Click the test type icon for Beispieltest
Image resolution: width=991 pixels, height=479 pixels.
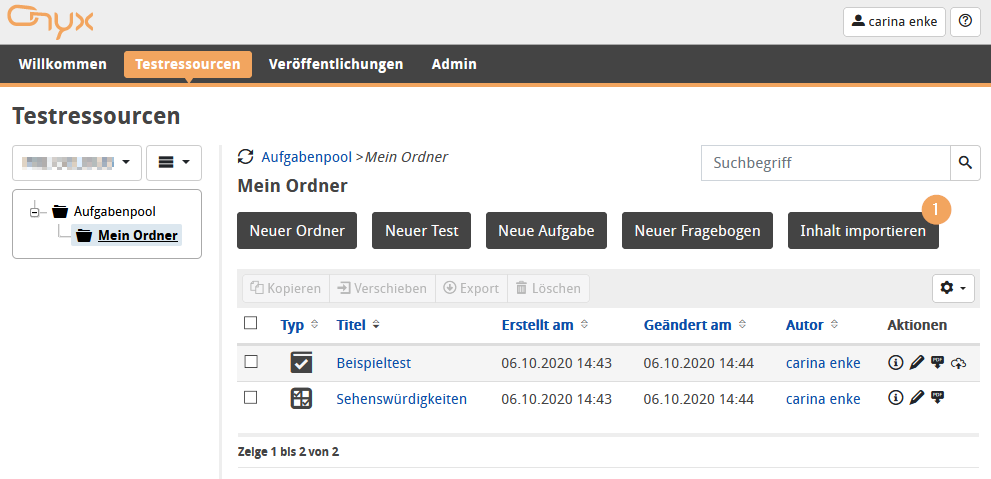[x=301, y=363]
